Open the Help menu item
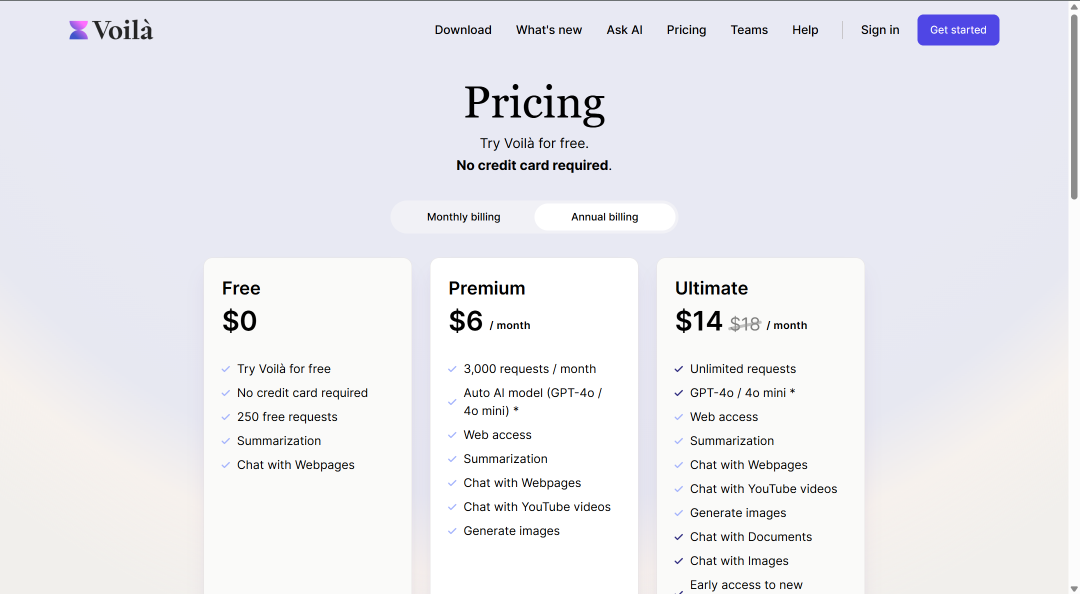Viewport: 1080px width, 594px height. click(x=804, y=30)
